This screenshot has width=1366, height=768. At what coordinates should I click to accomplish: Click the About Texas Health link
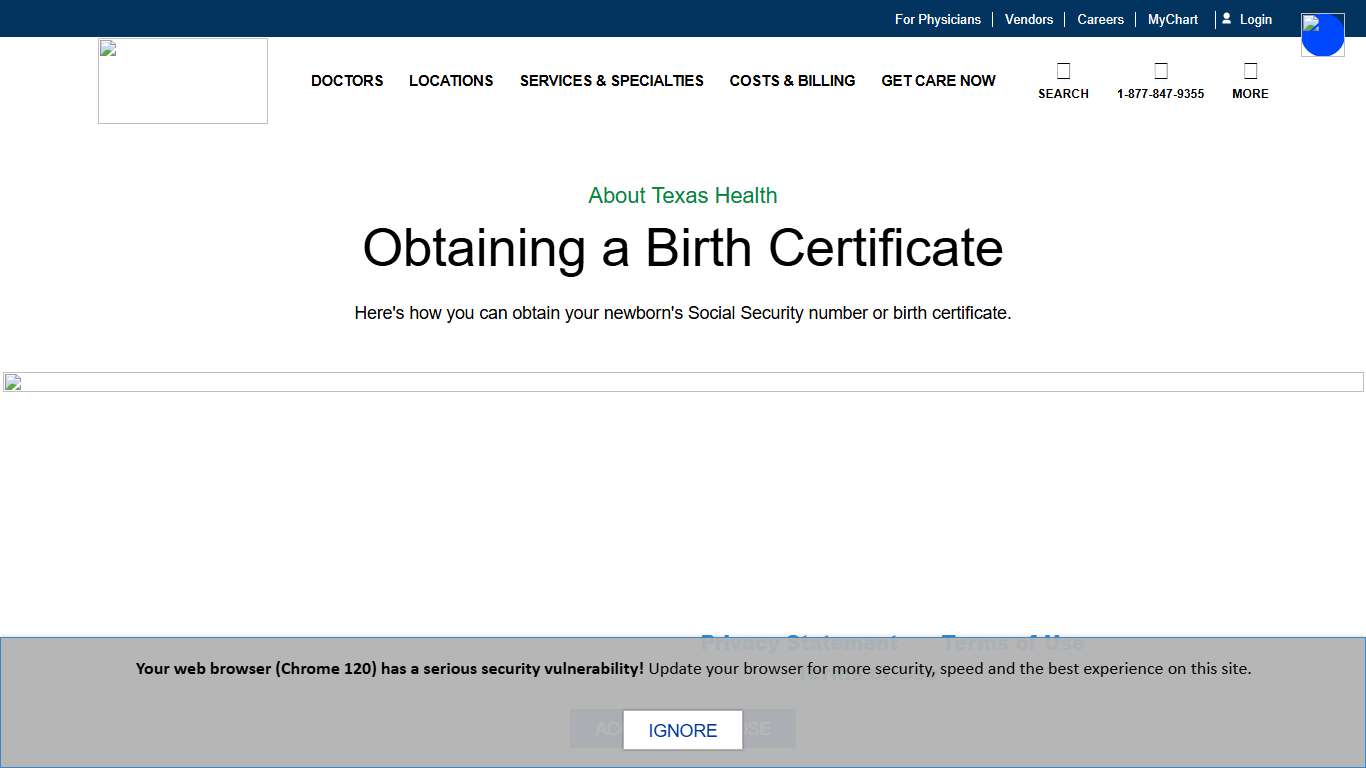683,195
